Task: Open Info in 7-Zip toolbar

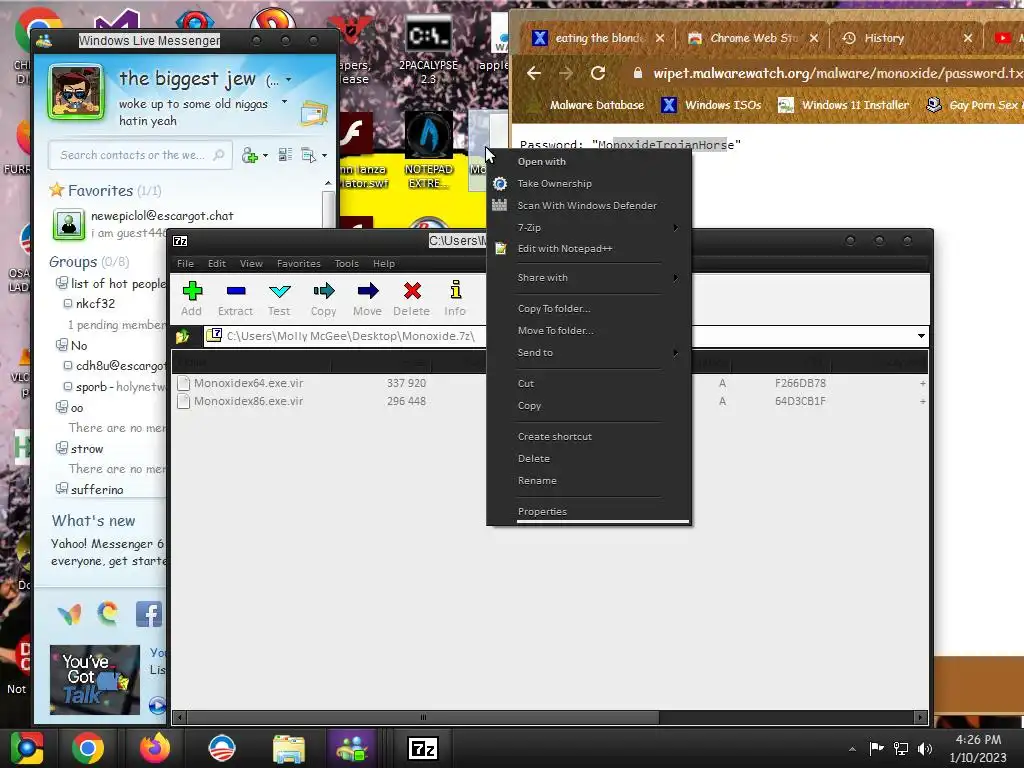Action: point(455,298)
